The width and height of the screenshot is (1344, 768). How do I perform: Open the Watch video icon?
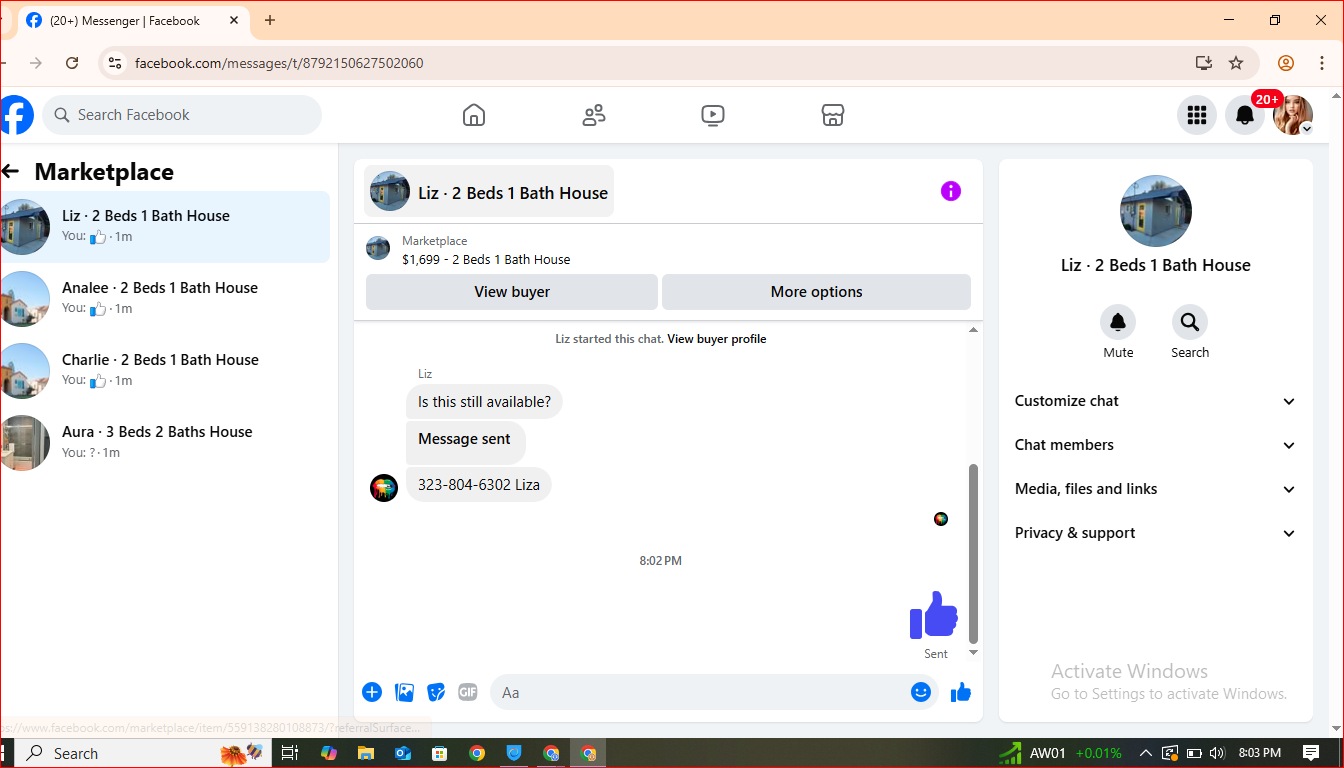click(x=713, y=115)
